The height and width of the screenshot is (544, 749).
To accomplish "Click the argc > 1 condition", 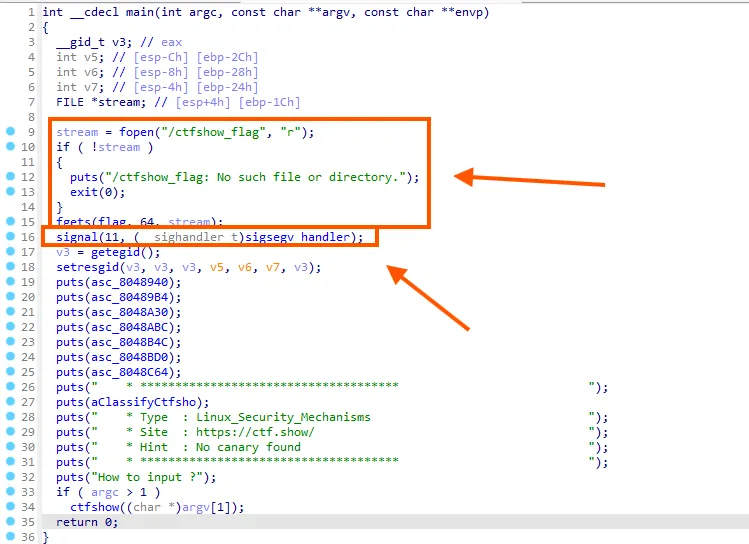I will tap(118, 492).
